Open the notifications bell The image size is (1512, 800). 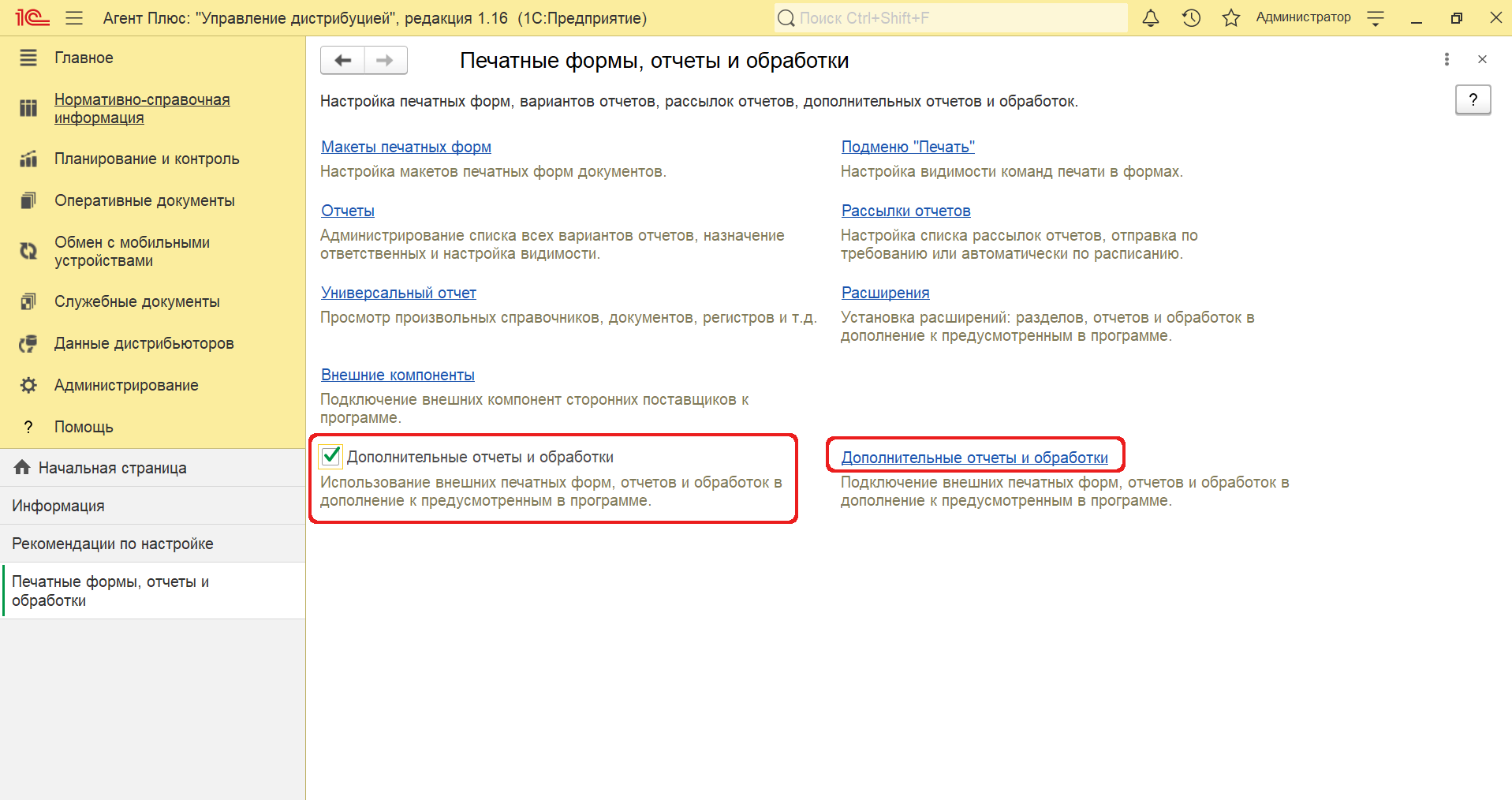point(1151,17)
